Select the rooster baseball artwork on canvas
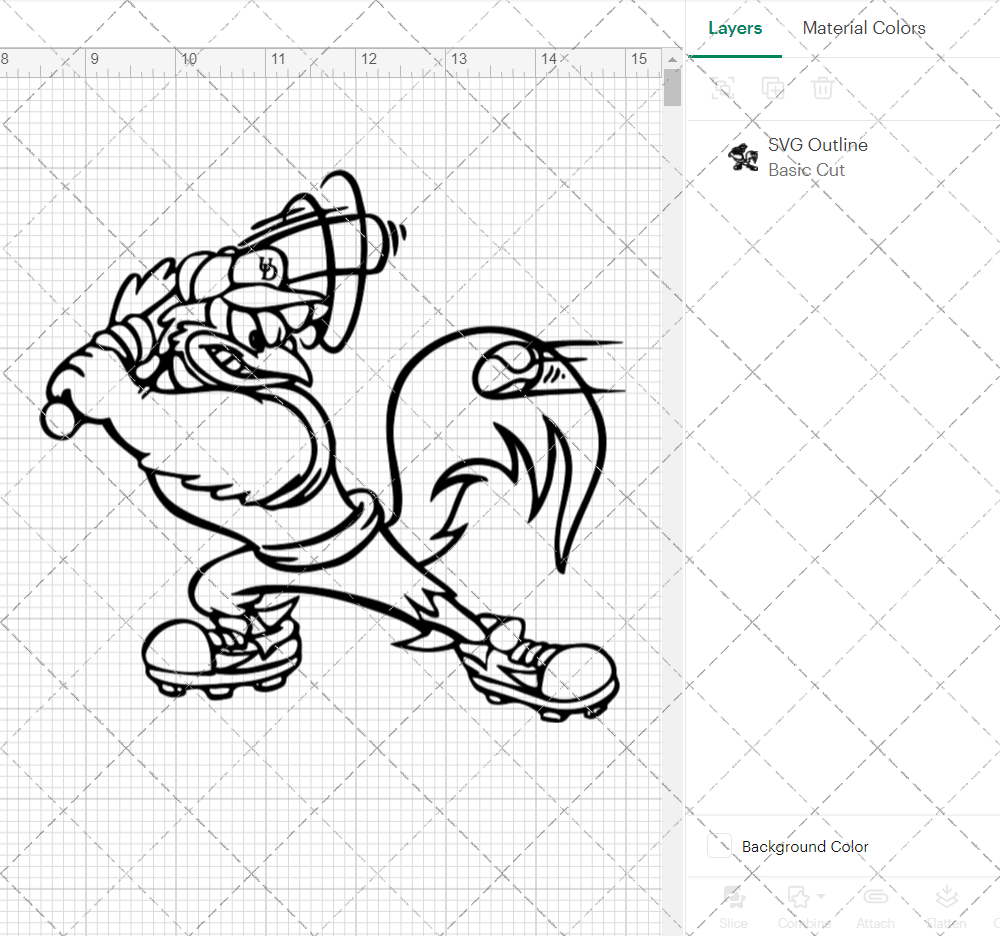The height and width of the screenshot is (936, 1000). coord(332,446)
